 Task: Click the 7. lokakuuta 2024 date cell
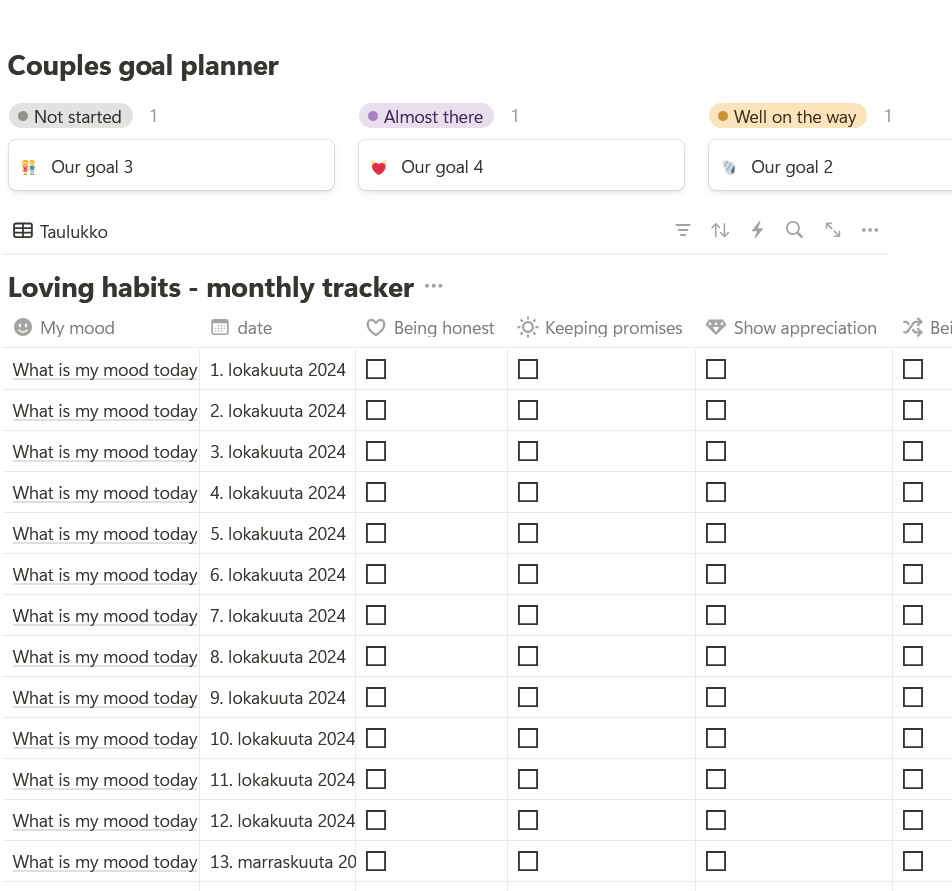point(278,616)
